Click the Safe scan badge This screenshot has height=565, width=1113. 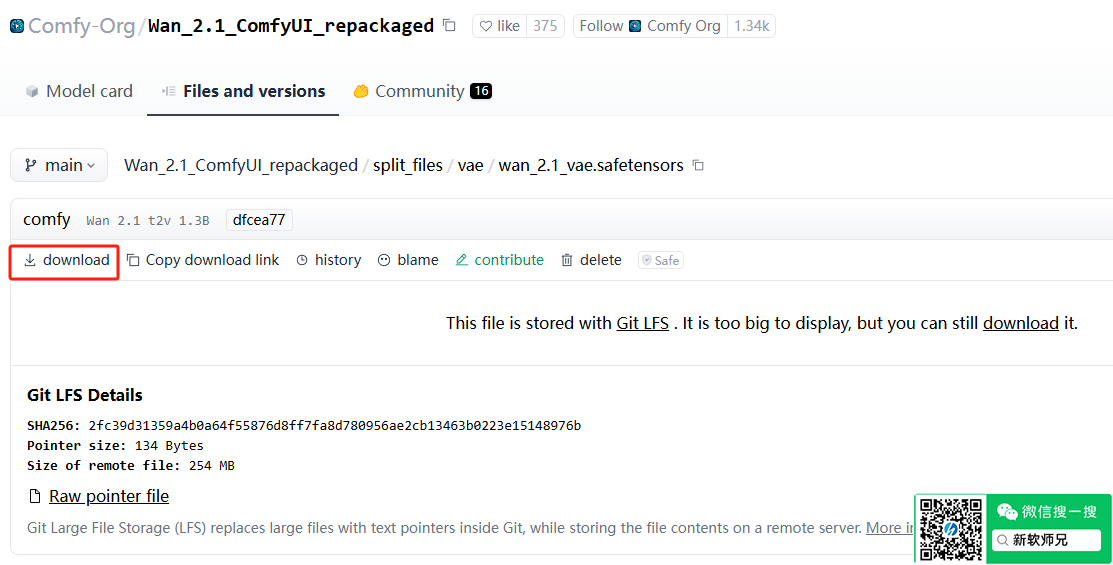point(660,260)
